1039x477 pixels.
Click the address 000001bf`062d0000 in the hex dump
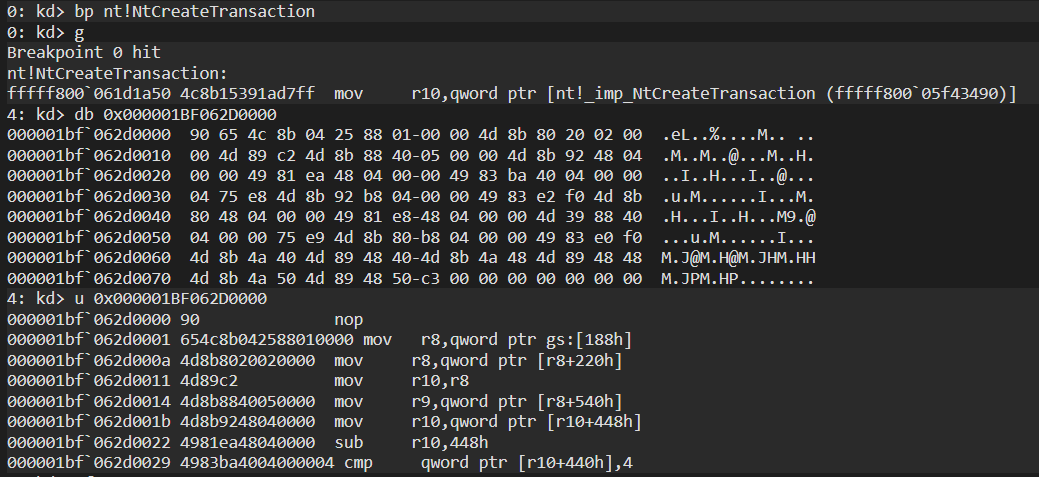click(x=89, y=134)
